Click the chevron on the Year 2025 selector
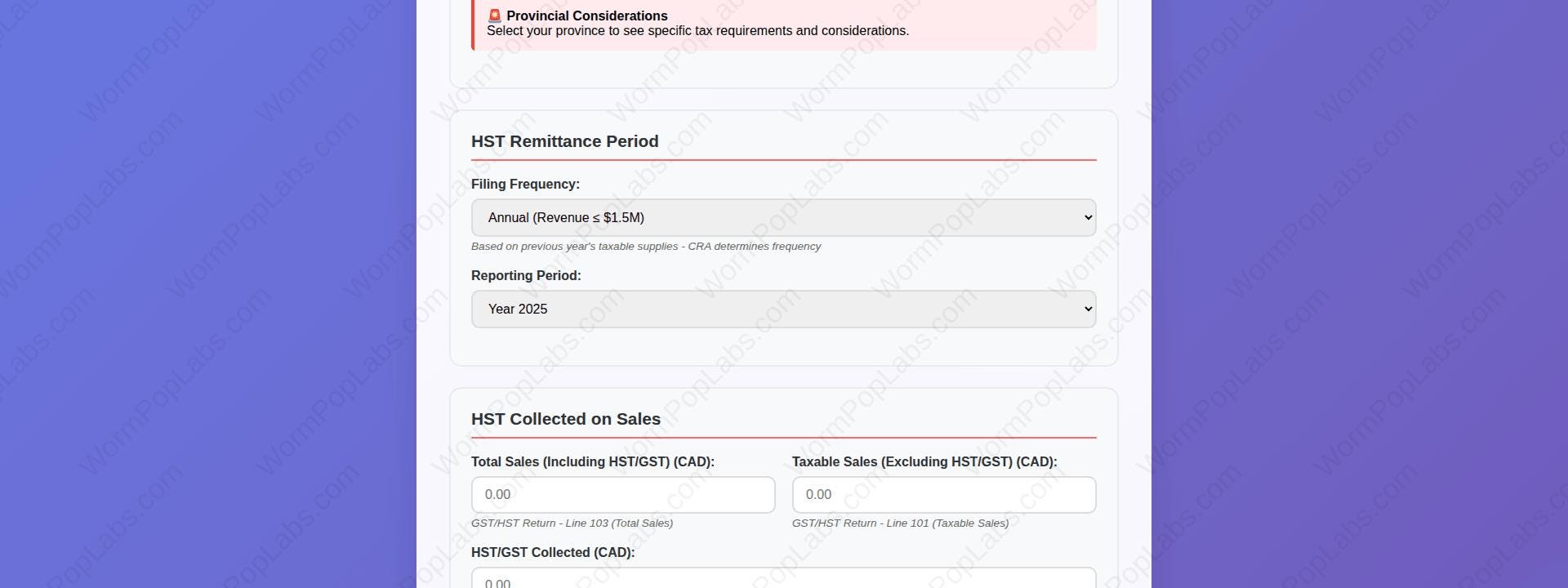This screenshot has width=1568, height=588. [1086, 309]
